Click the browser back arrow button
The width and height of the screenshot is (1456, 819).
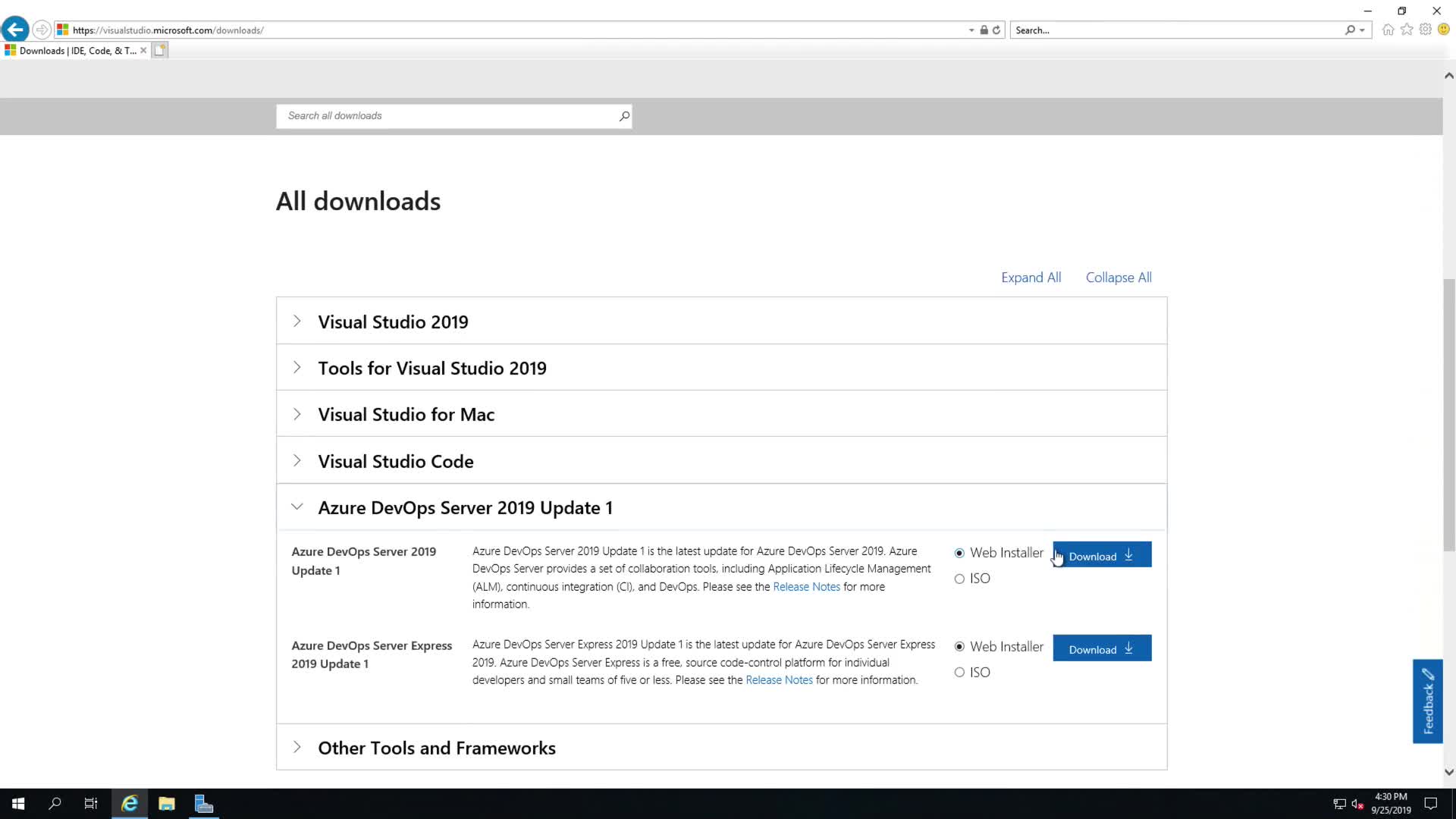point(15,30)
